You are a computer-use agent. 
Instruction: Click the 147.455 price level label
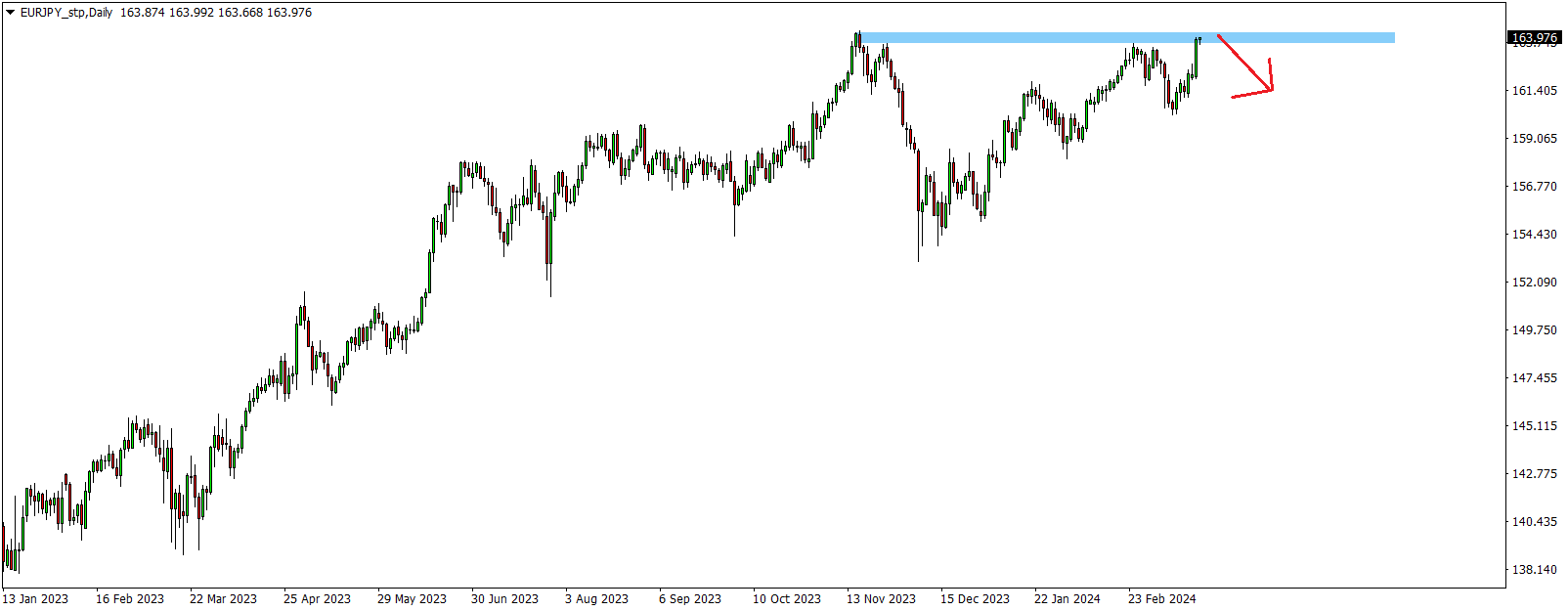1535,378
